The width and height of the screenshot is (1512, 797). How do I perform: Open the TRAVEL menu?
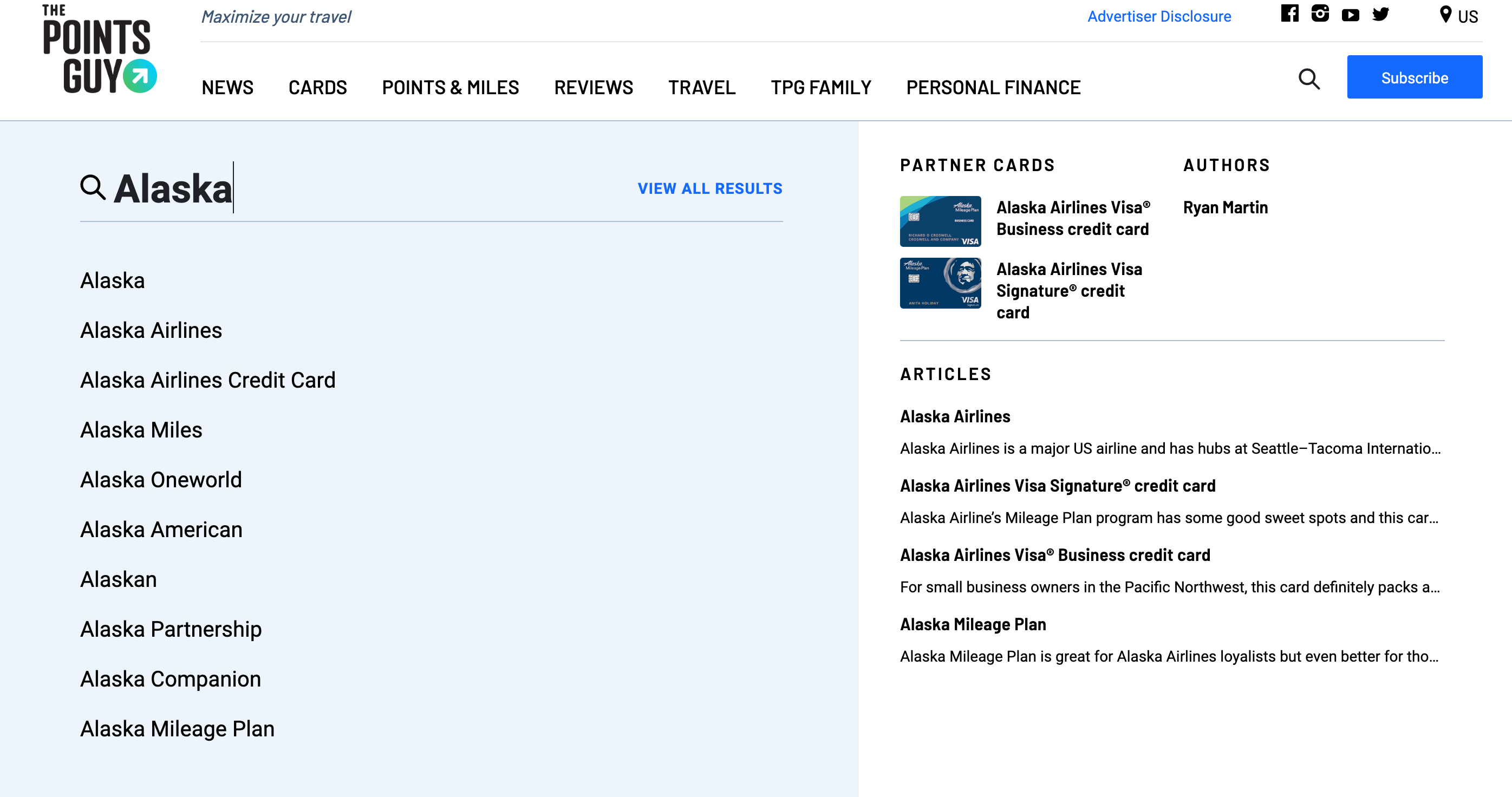click(701, 88)
